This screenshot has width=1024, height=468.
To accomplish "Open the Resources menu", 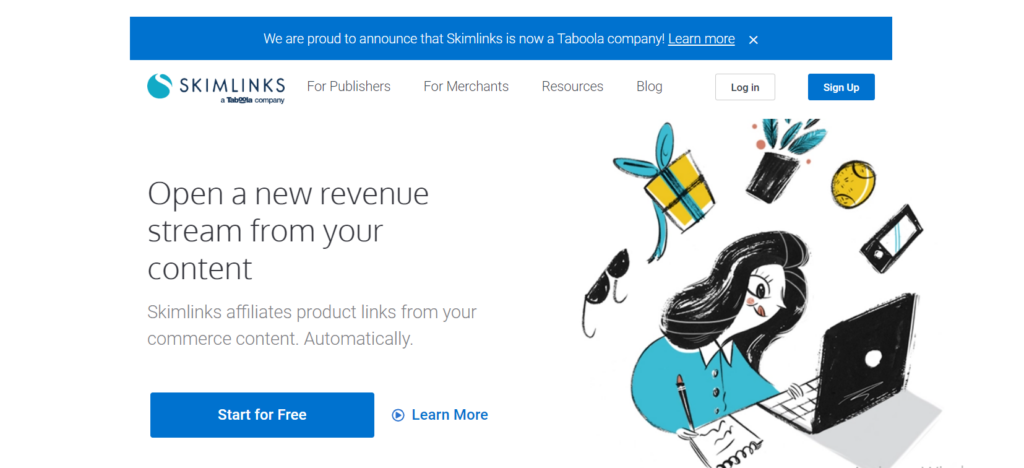I will 572,86.
